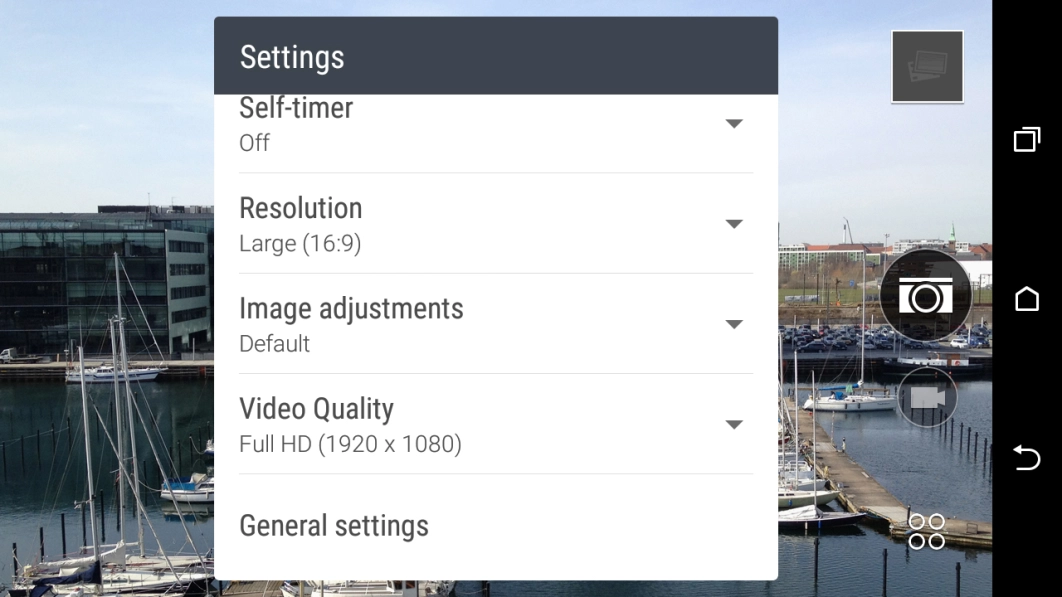Open the recent apps overview button

1026,140
